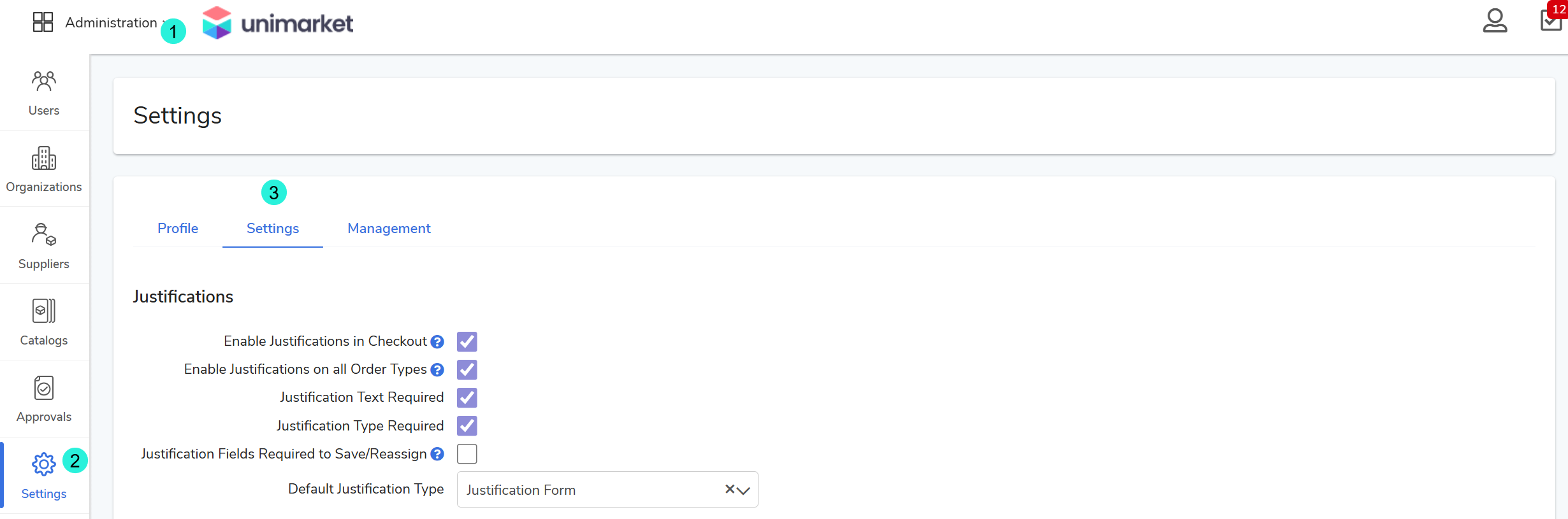Image resolution: width=1568 pixels, height=519 pixels.
Task: Select the Catalogs sidebar icon
Action: pos(43,311)
